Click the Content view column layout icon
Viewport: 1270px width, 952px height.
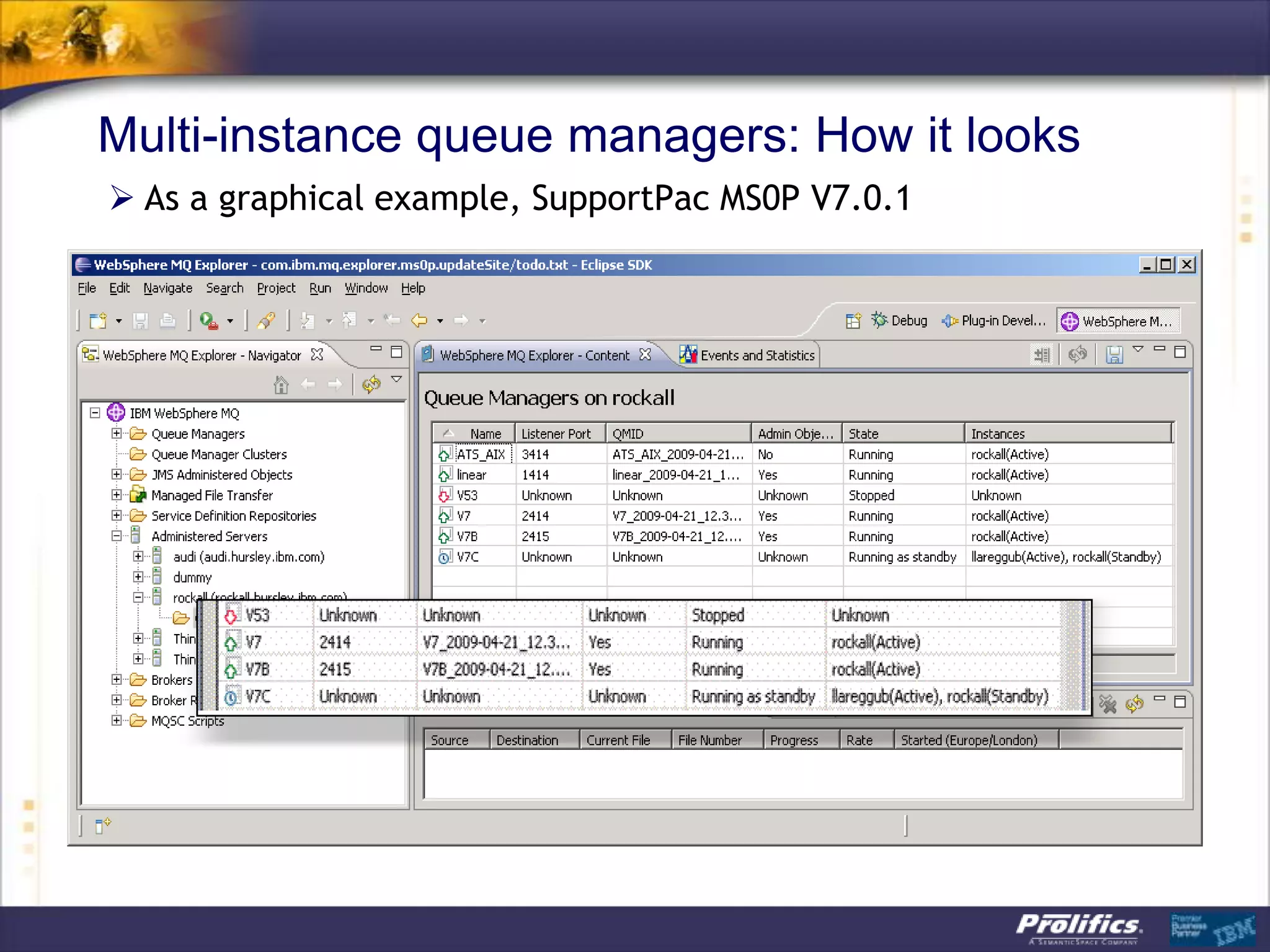coord(1042,355)
